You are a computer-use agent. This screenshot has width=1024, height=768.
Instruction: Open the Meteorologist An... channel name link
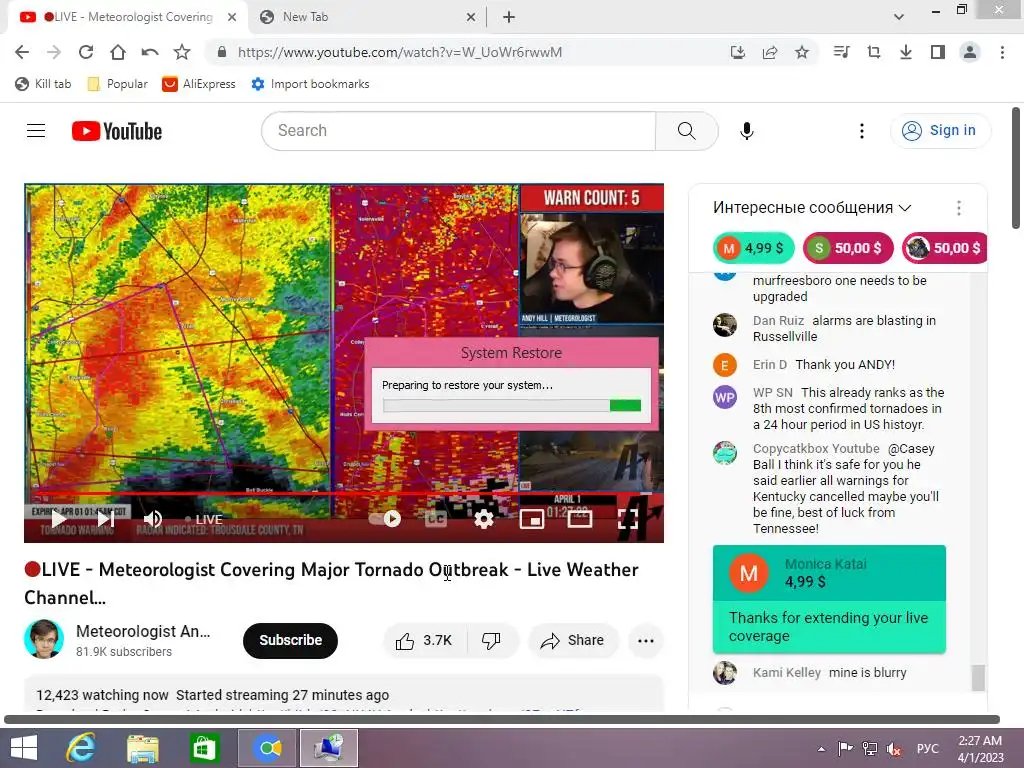tap(143, 632)
